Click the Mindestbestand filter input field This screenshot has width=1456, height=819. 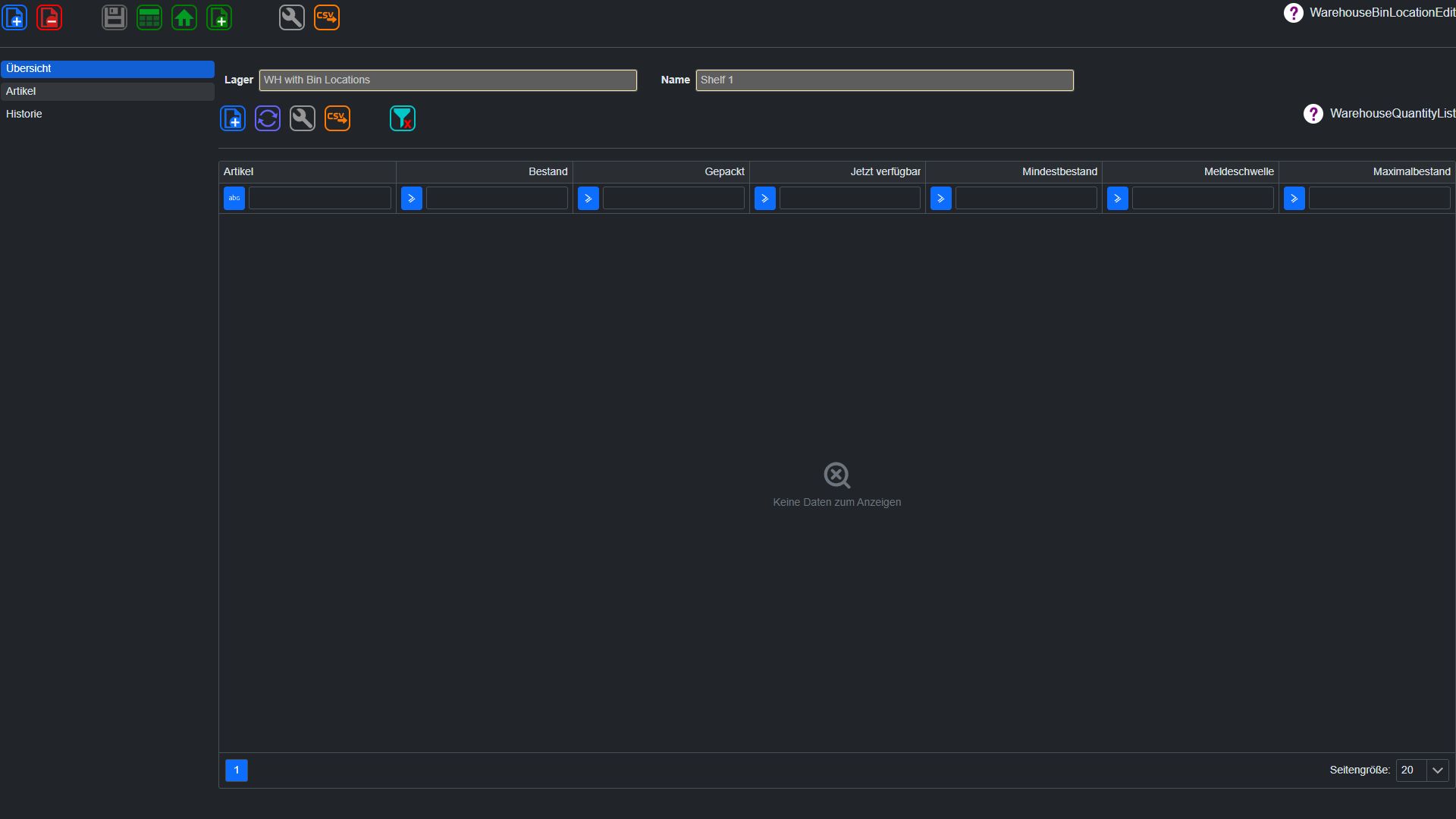(1026, 199)
